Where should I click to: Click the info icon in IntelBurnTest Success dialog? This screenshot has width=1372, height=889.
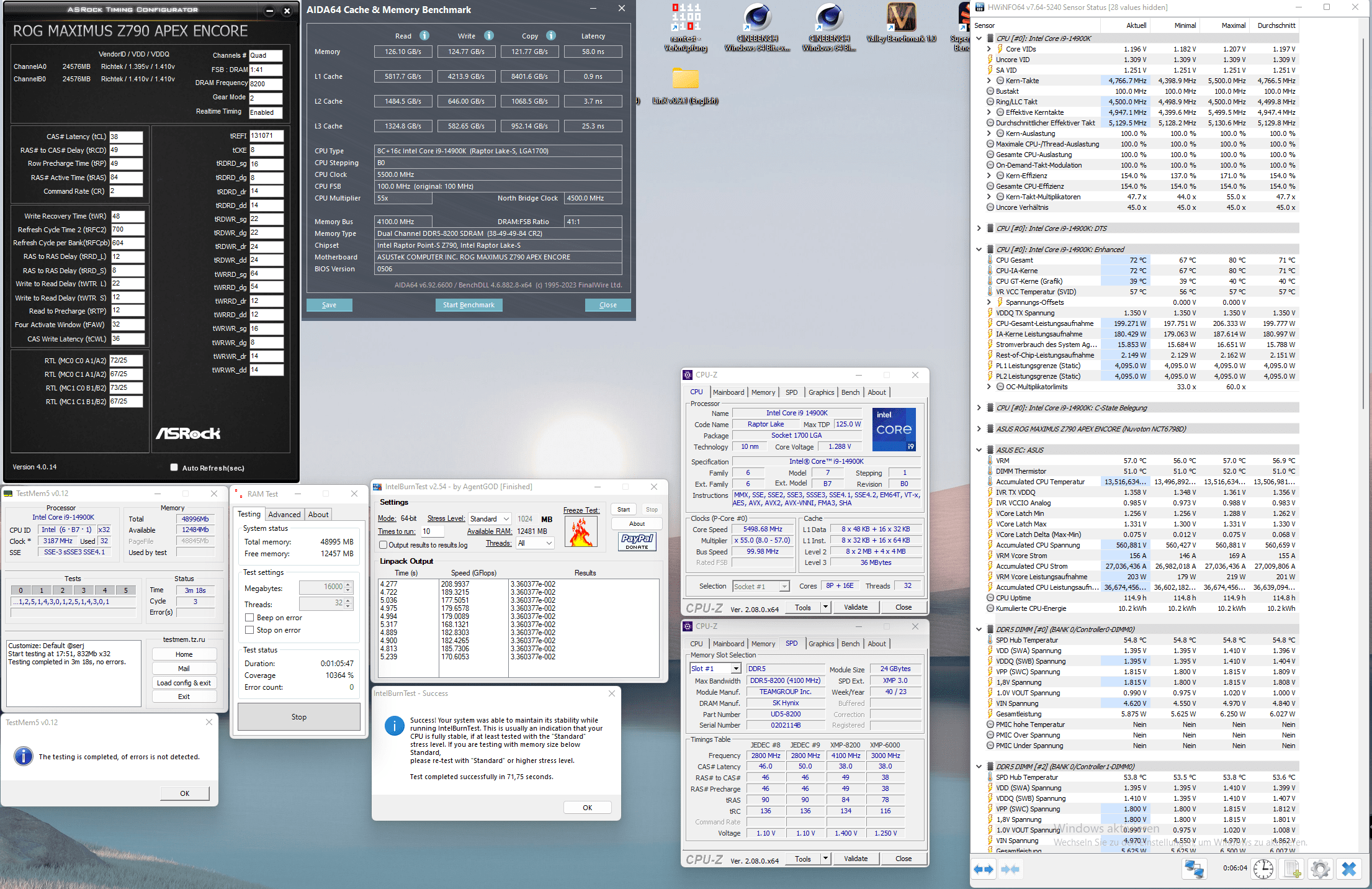point(395,725)
